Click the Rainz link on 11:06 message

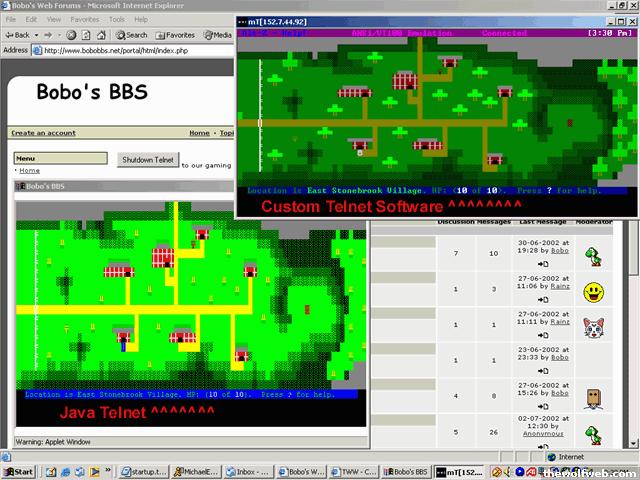click(559, 285)
